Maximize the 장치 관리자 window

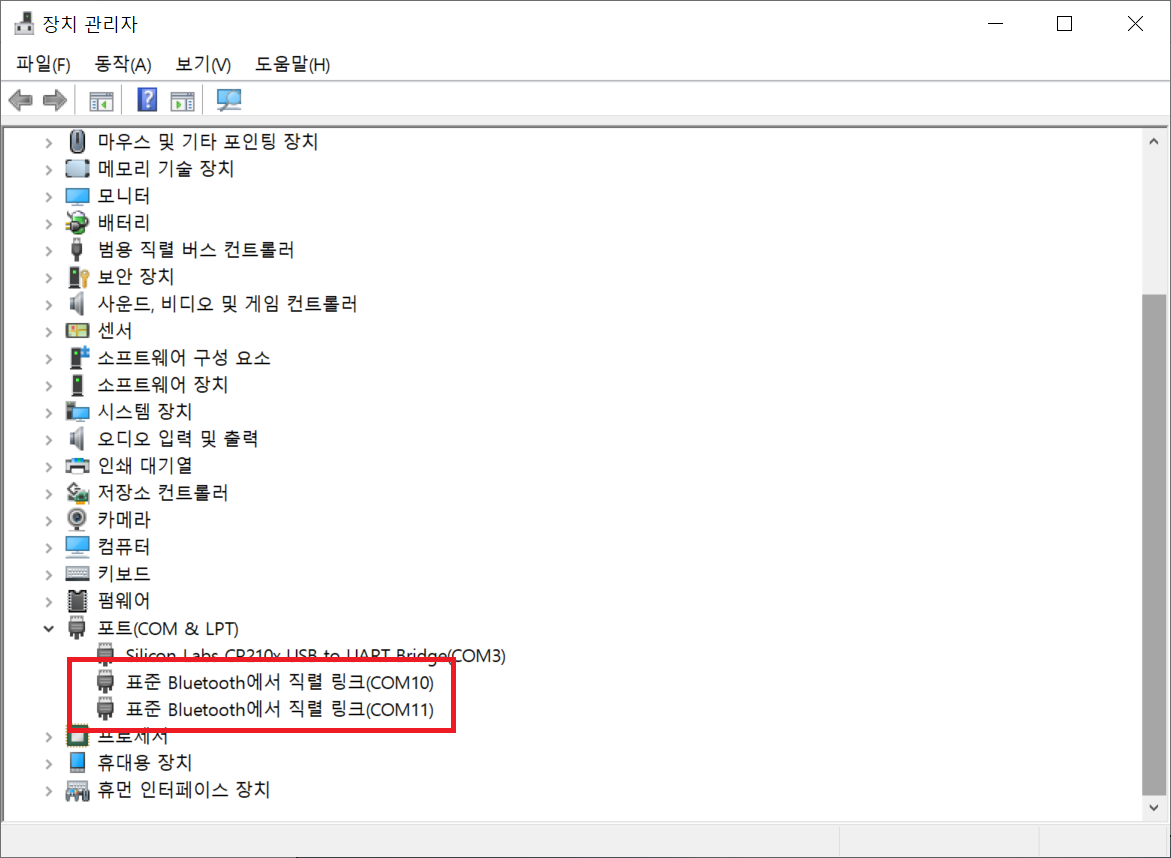click(1064, 24)
